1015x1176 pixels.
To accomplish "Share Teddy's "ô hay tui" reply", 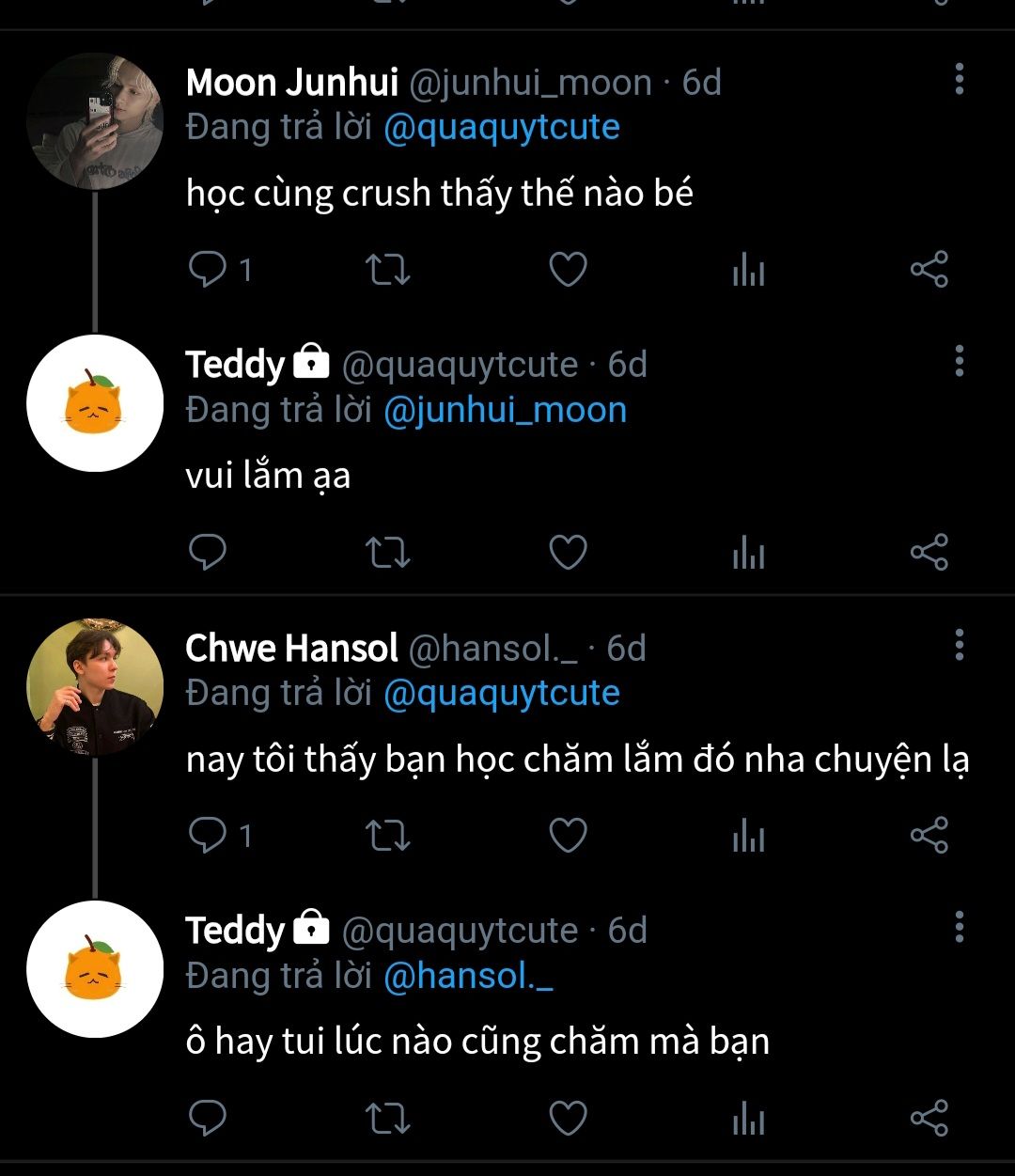I will coord(929,1118).
